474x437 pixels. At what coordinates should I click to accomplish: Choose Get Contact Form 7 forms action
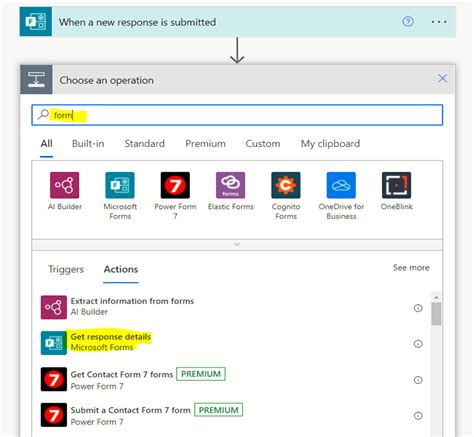click(x=122, y=375)
